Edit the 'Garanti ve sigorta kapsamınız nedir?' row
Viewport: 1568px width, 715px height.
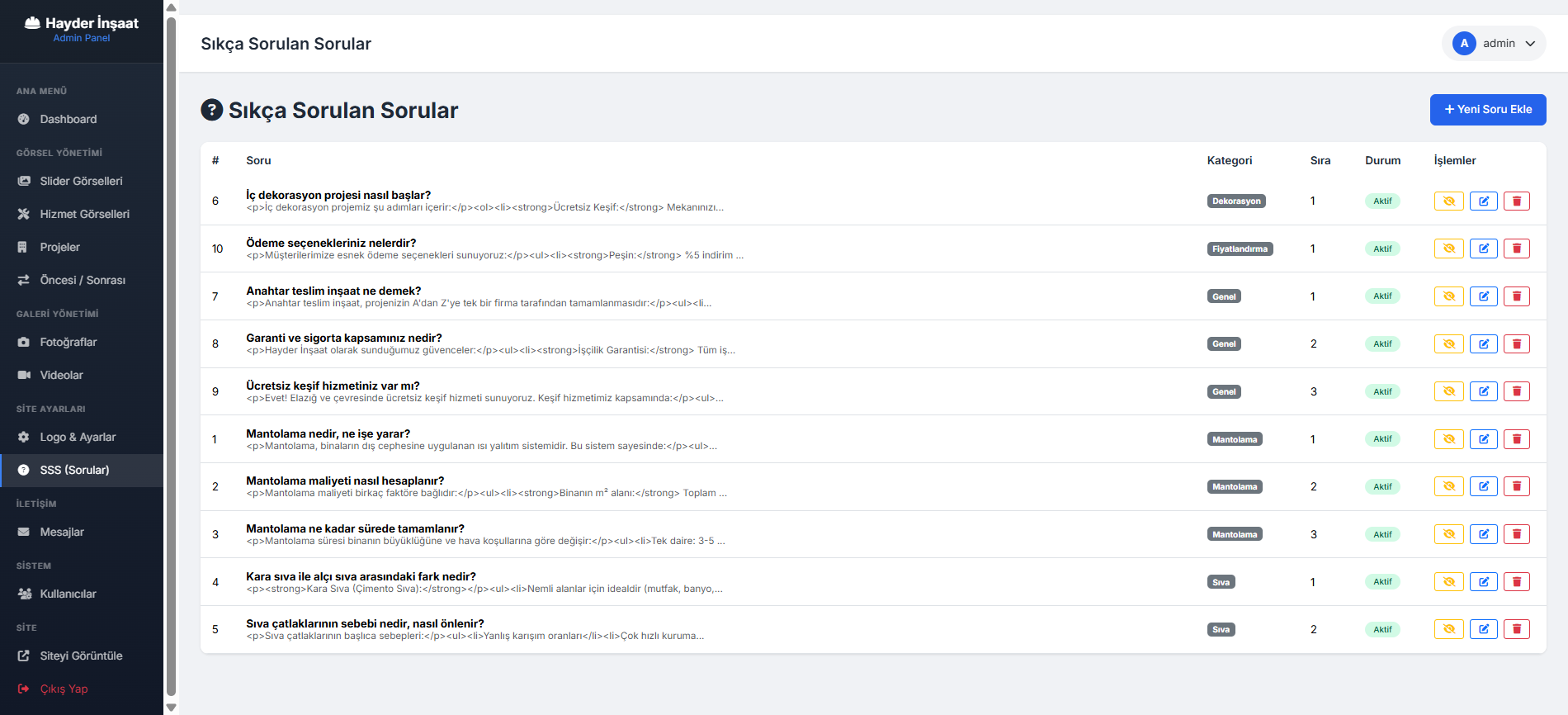[1483, 344]
